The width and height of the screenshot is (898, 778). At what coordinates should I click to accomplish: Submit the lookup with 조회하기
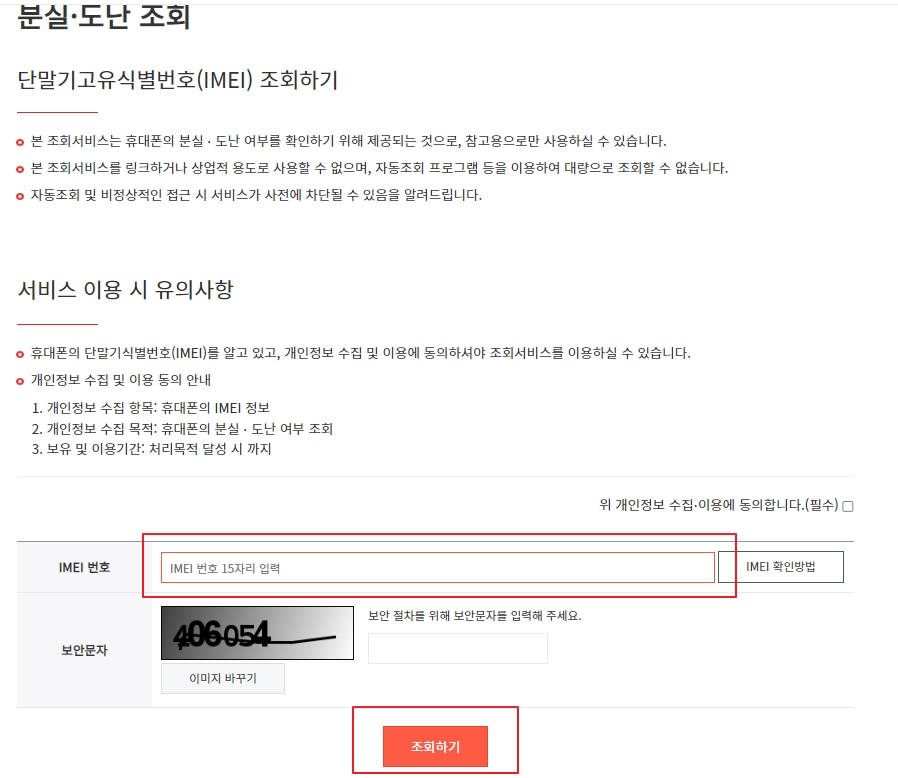click(x=435, y=746)
